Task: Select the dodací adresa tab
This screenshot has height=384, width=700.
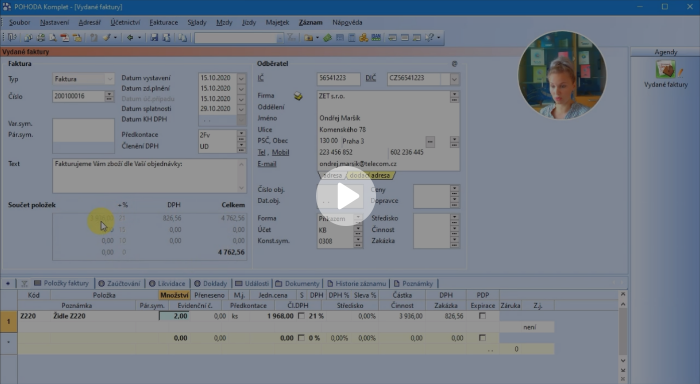Action: point(370,175)
